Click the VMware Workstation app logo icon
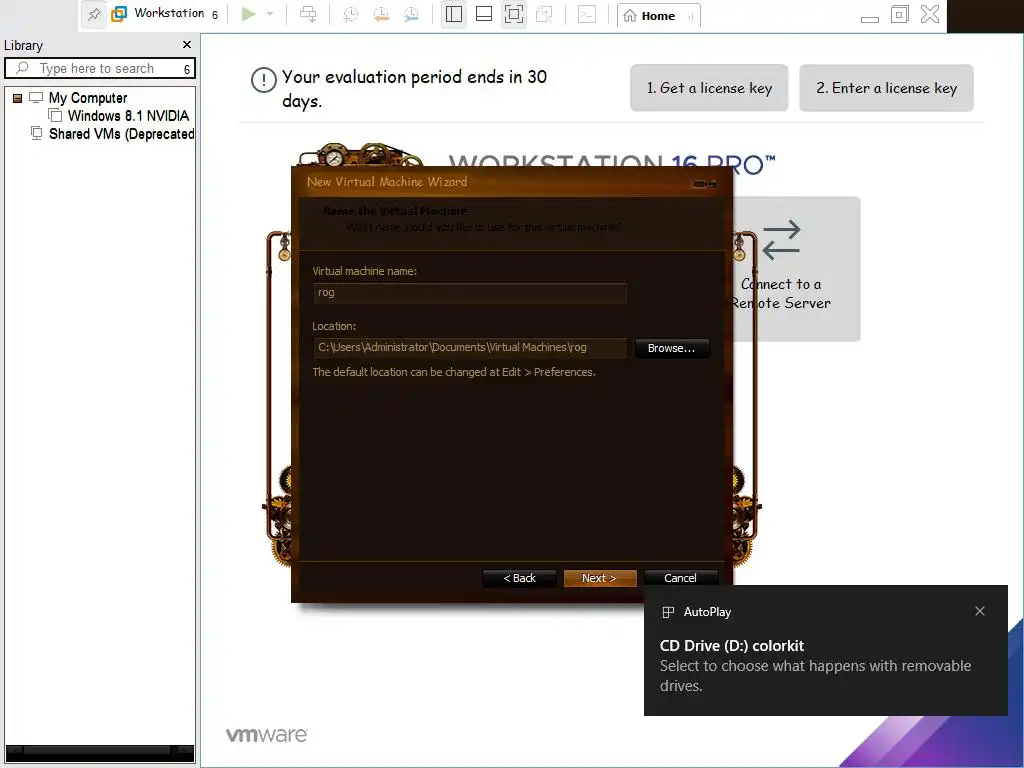The image size is (1024, 768). (119, 14)
